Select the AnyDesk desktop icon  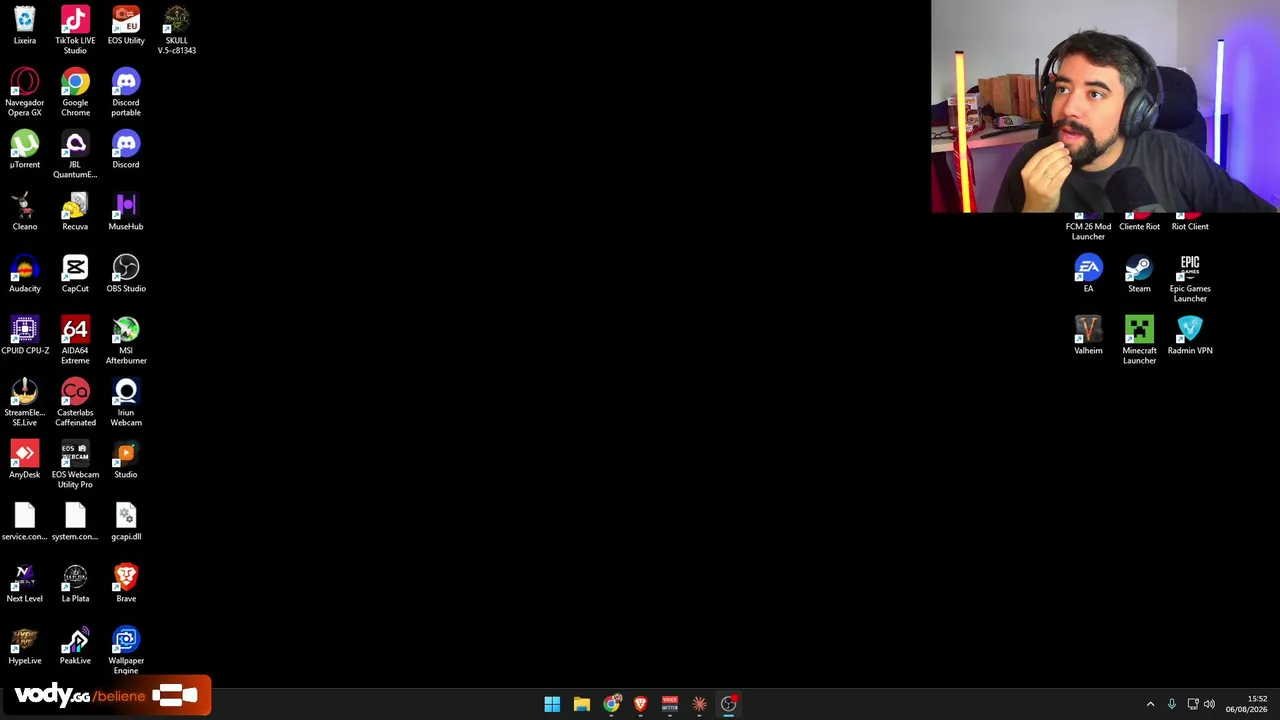pos(25,454)
